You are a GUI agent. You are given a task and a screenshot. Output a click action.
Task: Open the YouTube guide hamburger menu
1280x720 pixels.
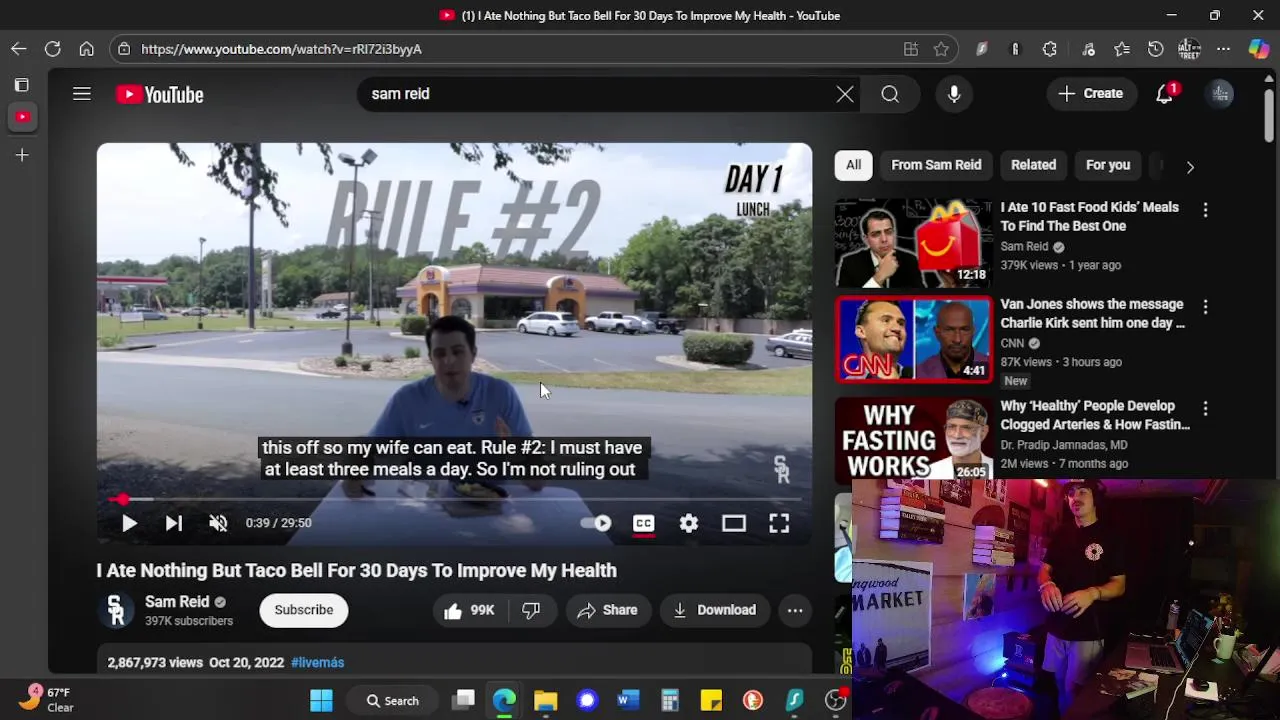coord(82,94)
